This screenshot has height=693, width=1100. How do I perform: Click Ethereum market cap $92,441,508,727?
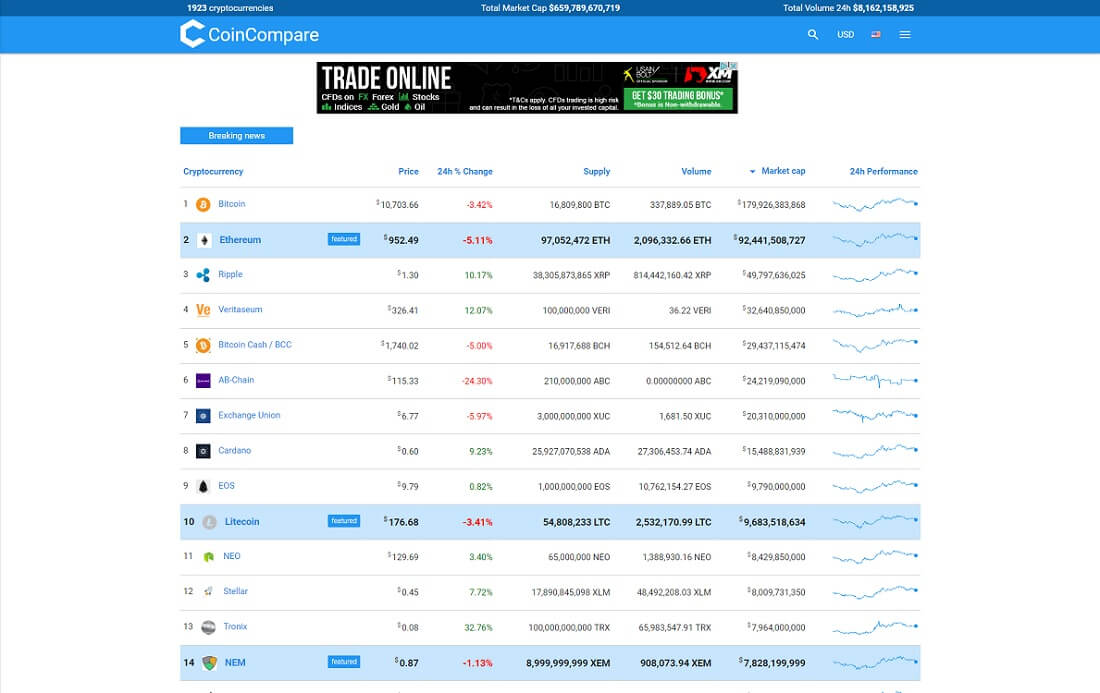769,240
